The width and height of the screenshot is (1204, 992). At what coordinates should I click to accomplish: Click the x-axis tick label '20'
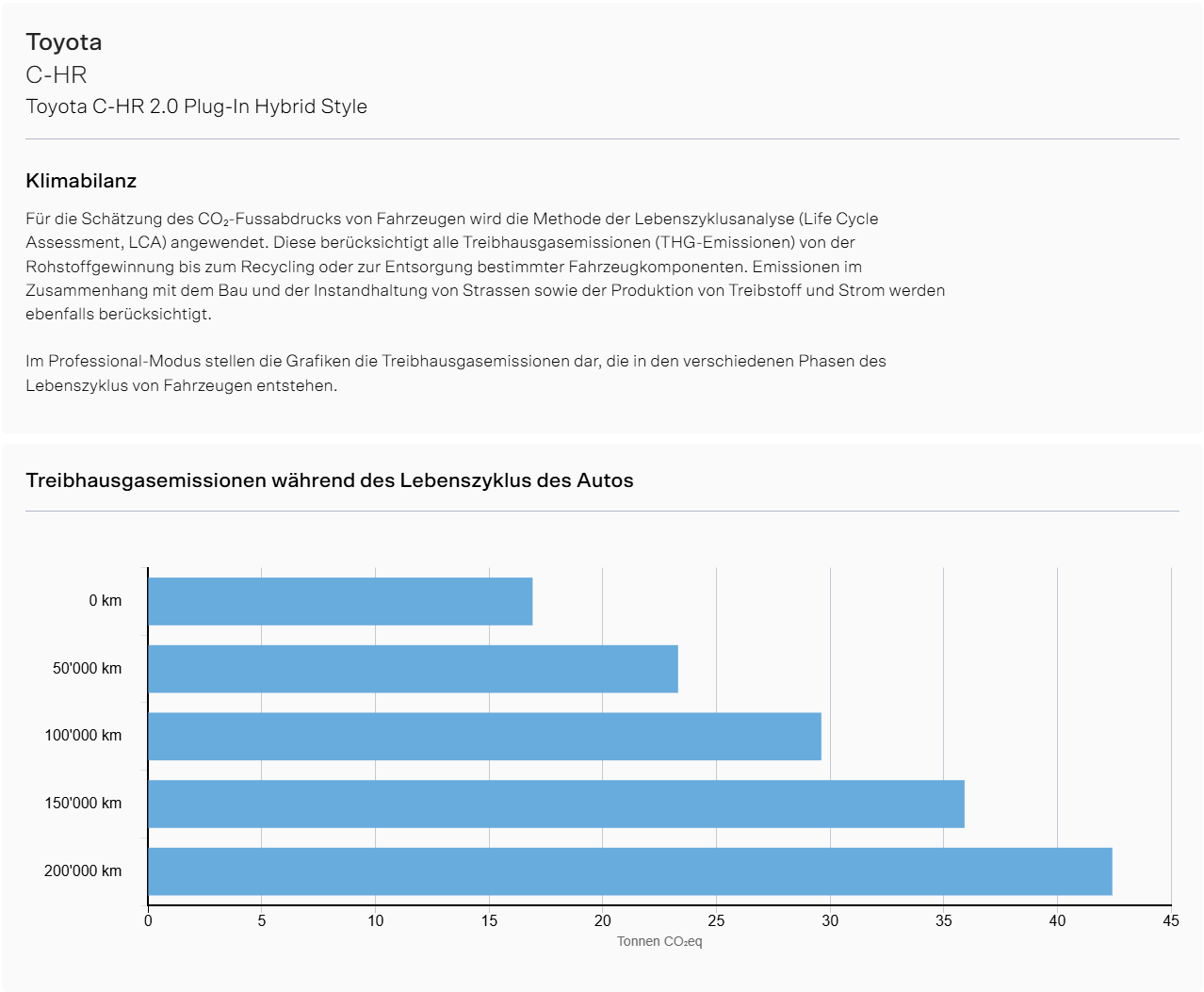pyautogui.click(x=603, y=921)
